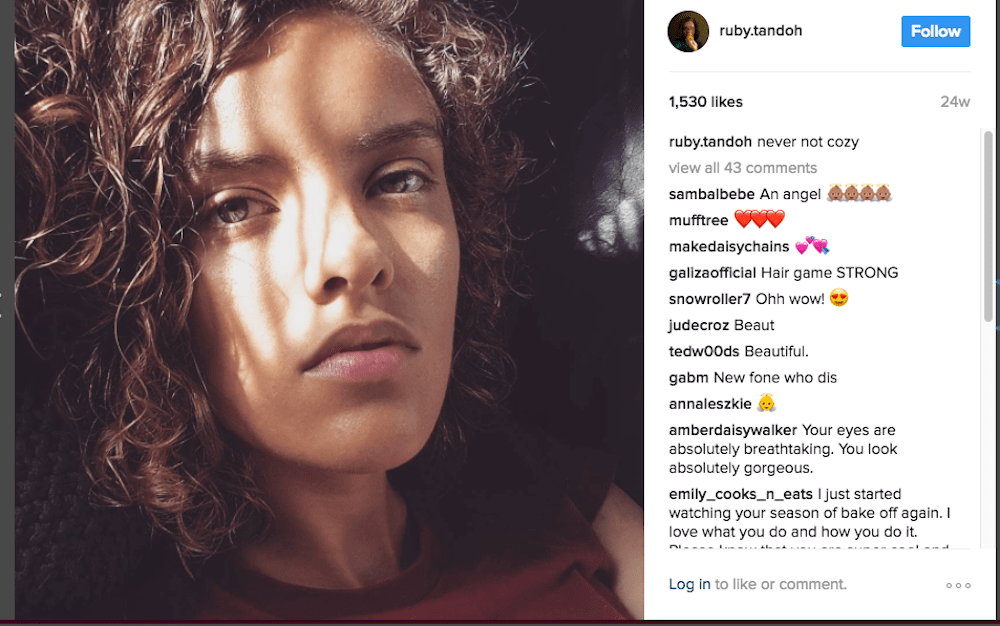Viewport: 1000px width, 626px height.
Task: Open ruby.tandoh username in header
Action: click(761, 31)
